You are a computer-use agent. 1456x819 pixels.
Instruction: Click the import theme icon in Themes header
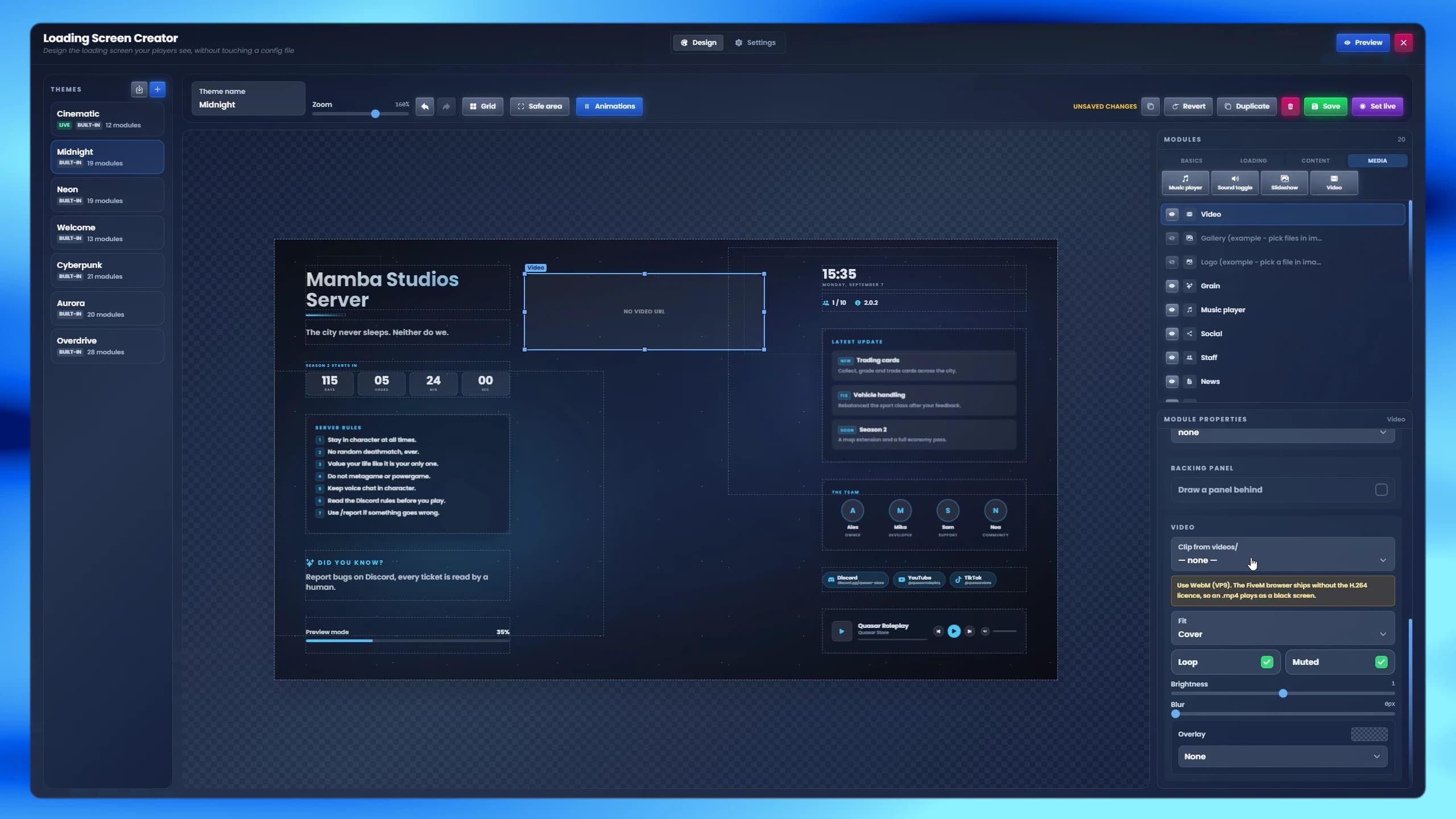[139, 89]
